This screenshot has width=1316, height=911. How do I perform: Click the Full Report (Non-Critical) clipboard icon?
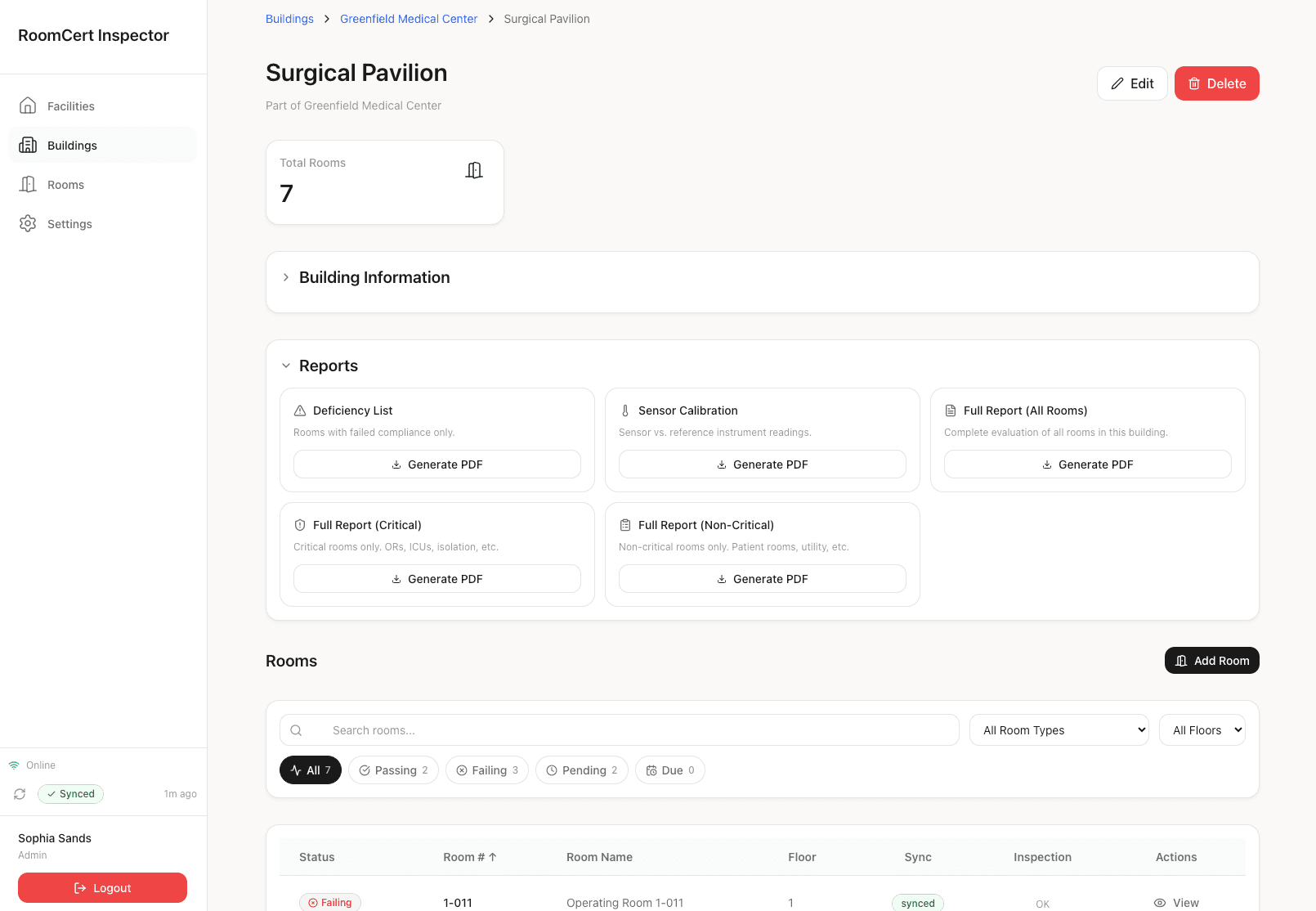click(x=625, y=525)
